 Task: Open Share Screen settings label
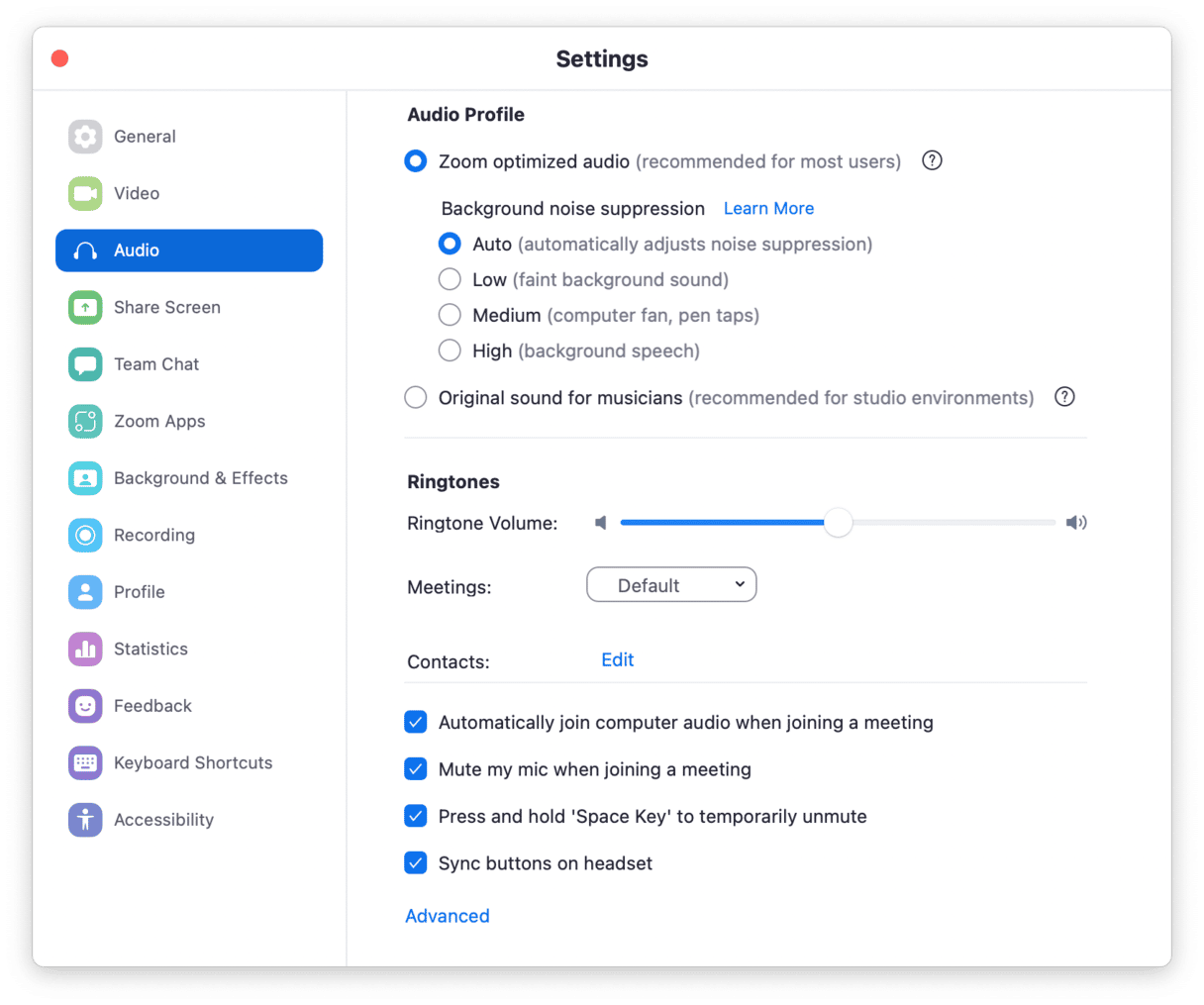[x=167, y=307]
